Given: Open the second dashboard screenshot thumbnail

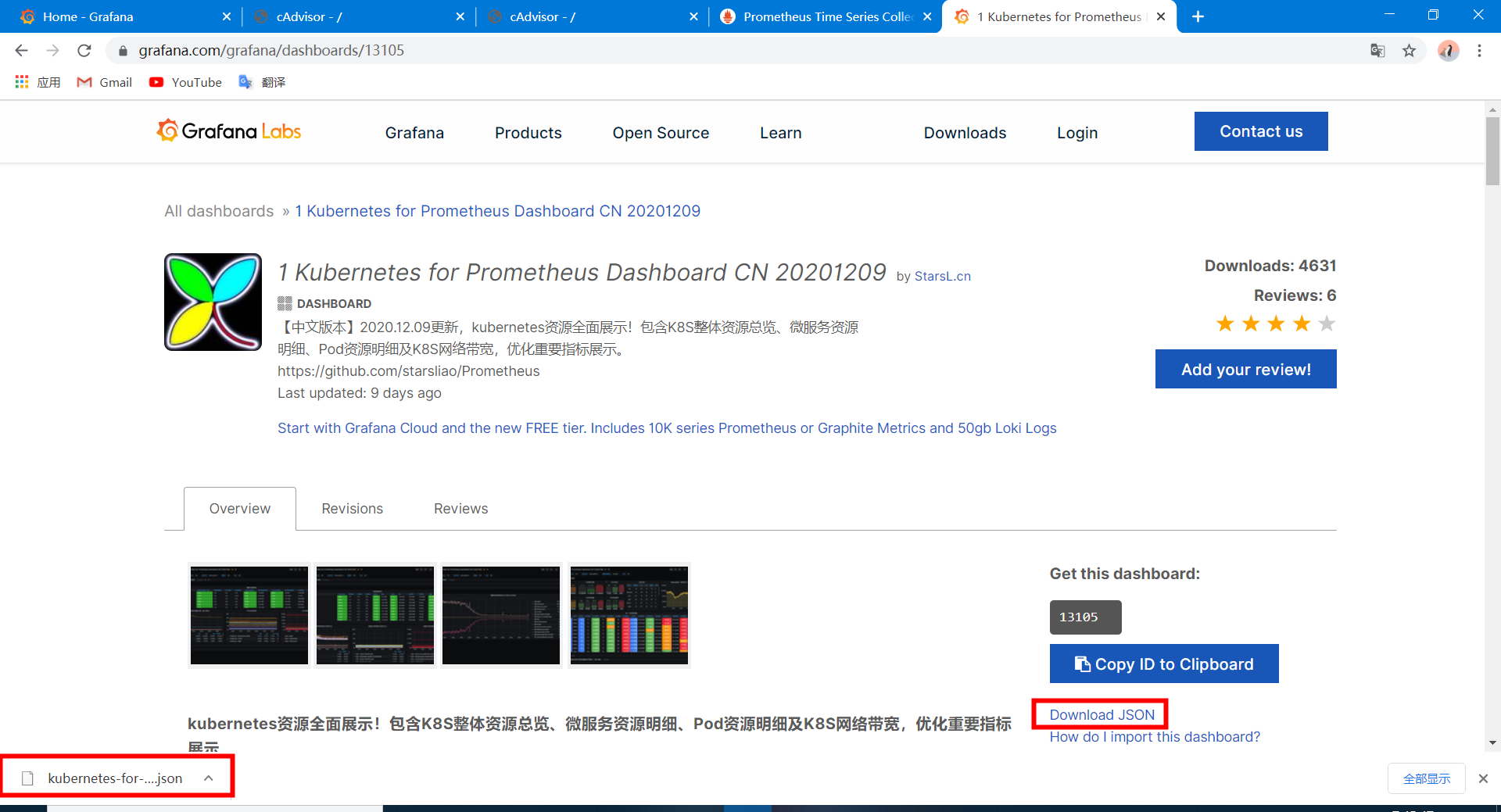Looking at the screenshot, I should [375, 615].
